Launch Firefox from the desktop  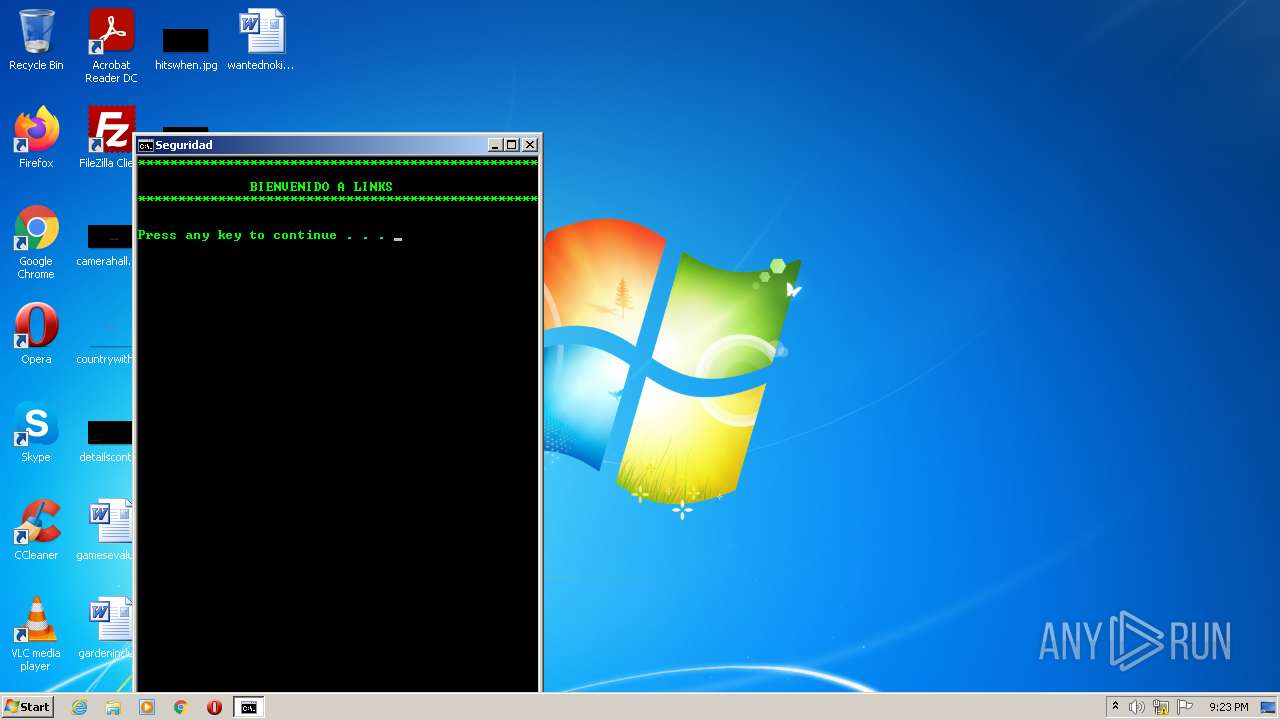coord(36,137)
